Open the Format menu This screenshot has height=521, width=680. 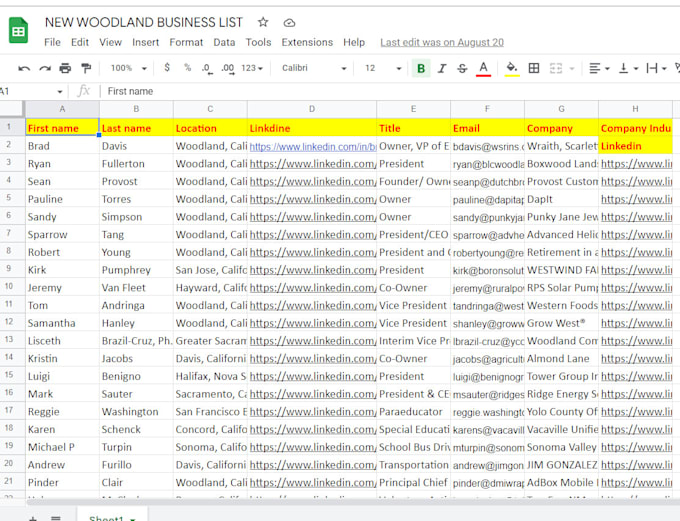pos(186,42)
